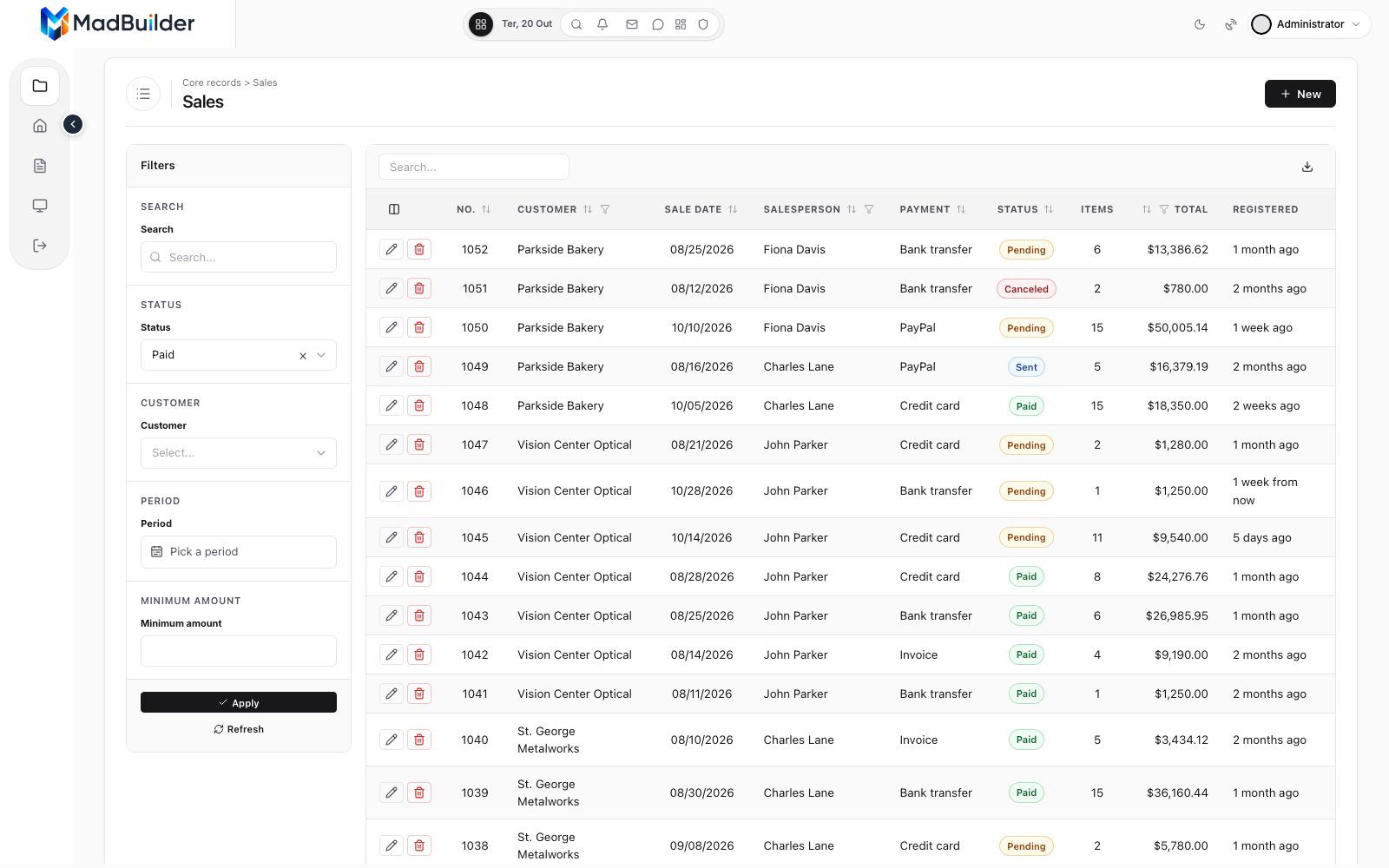Collapse the sidebar with the arrow button
Viewport: 1389px width, 868px height.
[x=73, y=125]
